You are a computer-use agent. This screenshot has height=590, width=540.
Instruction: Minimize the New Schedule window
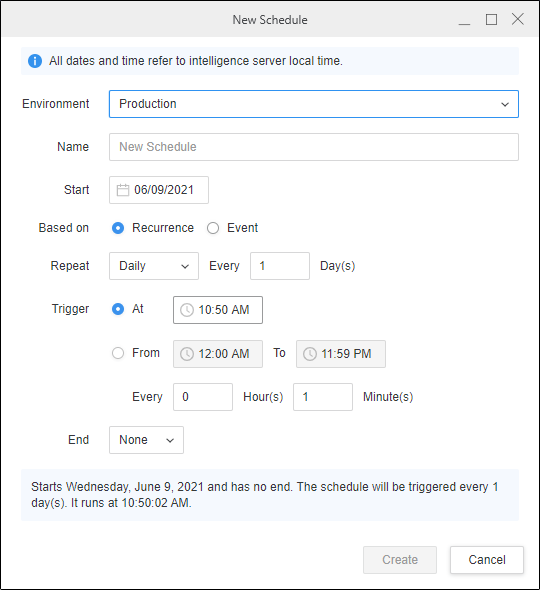[464, 20]
